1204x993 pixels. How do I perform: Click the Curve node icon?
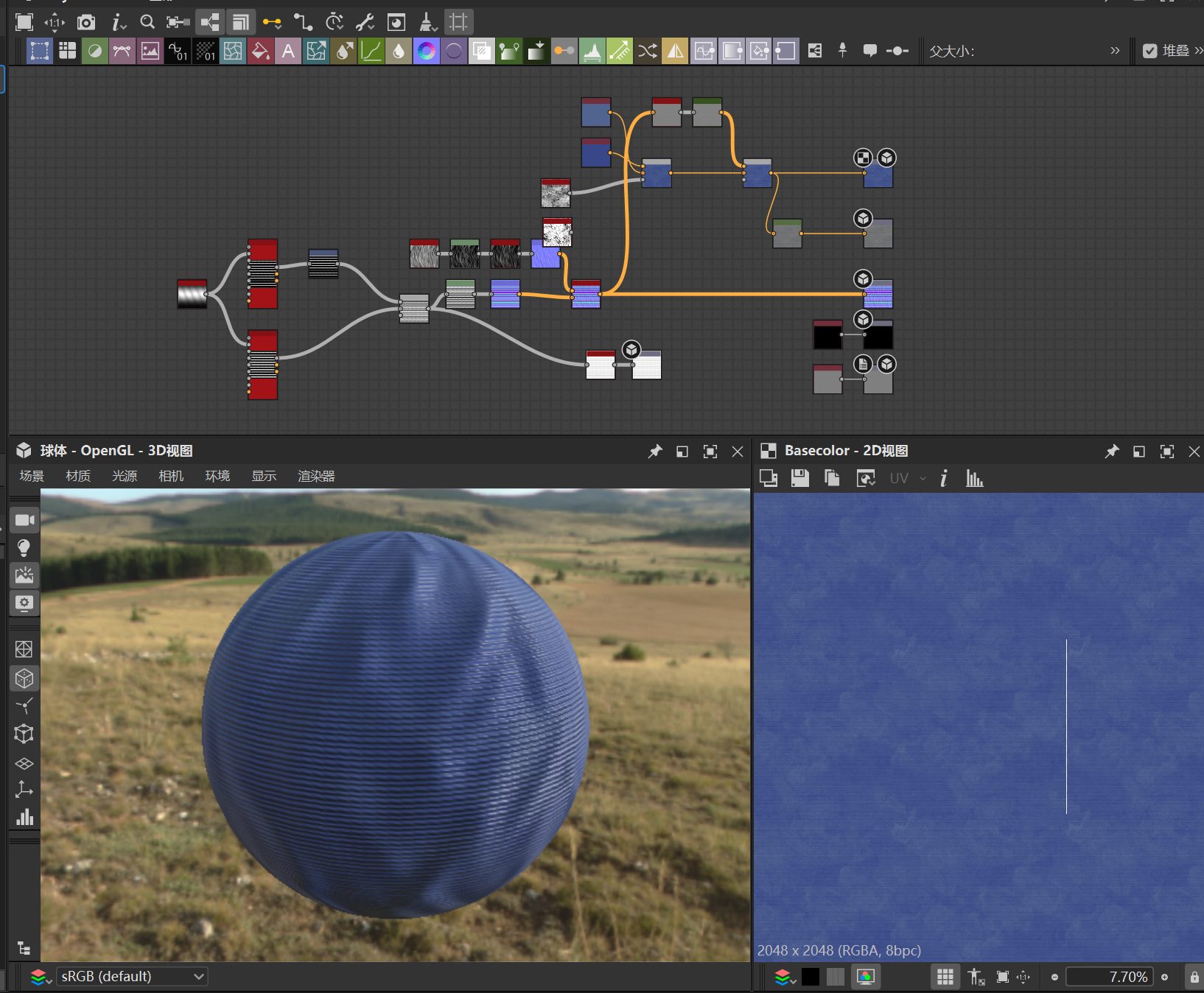pyautogui.click(x=371, y=51)
